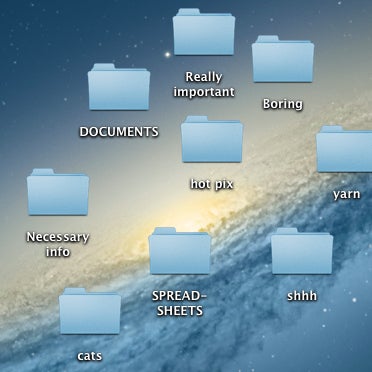The width and height of the screenshot is (372, 372).
Task: Select the Really important folder icon
Action: pos(204,32)
